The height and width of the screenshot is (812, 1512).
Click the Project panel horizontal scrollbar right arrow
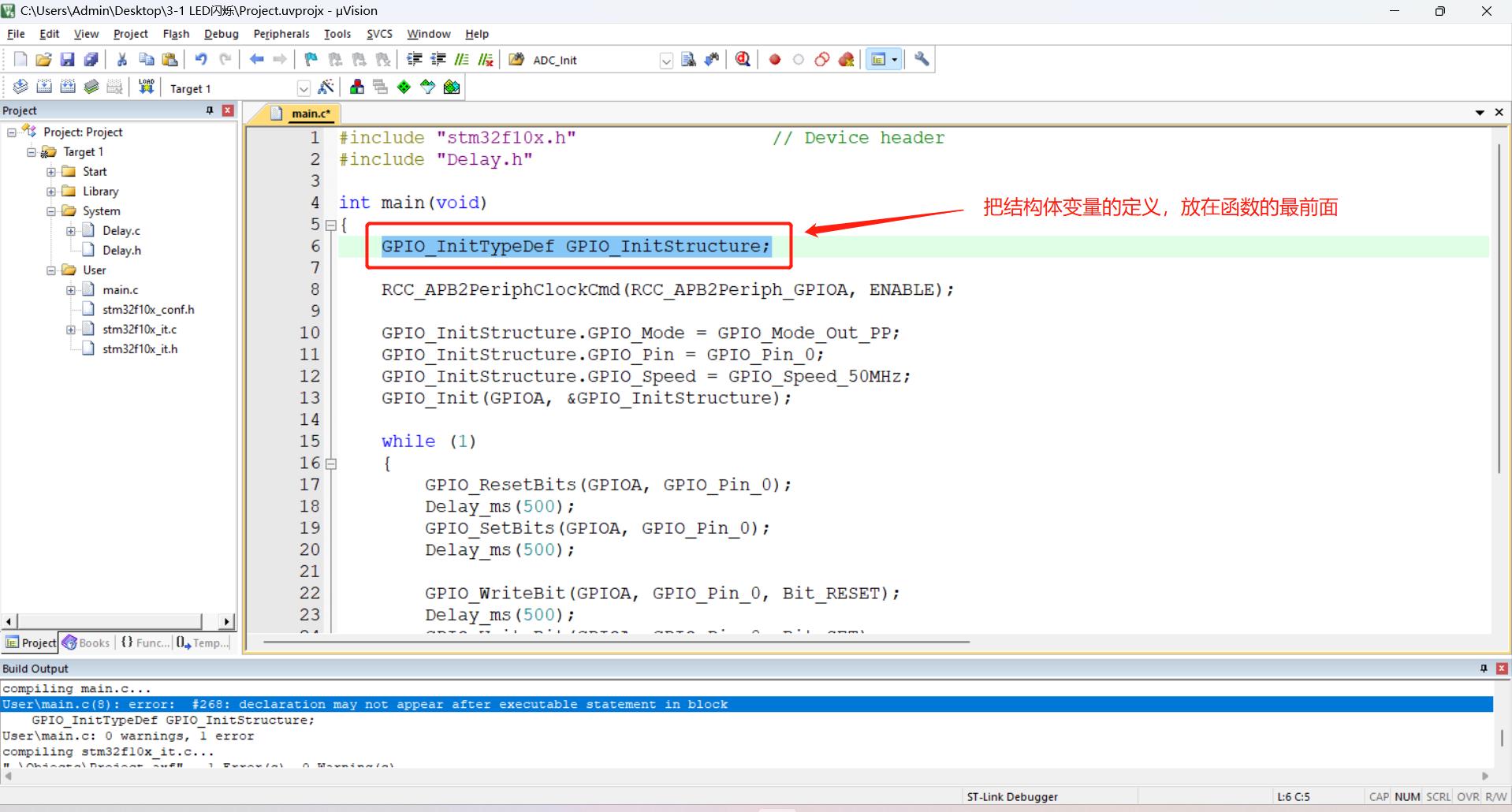(227, 622)
